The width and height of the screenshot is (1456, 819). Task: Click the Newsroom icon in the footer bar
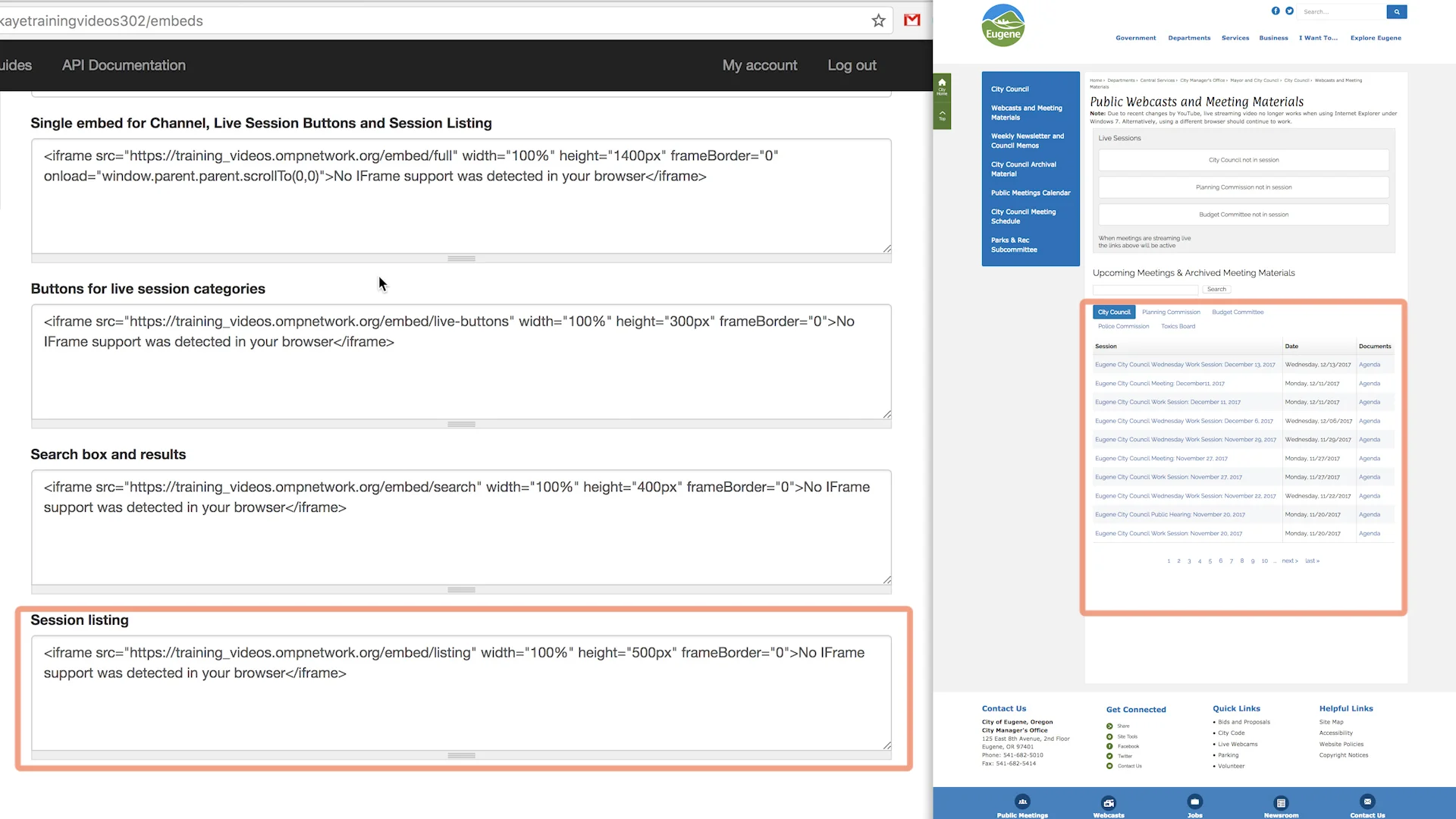point(1281,804)
